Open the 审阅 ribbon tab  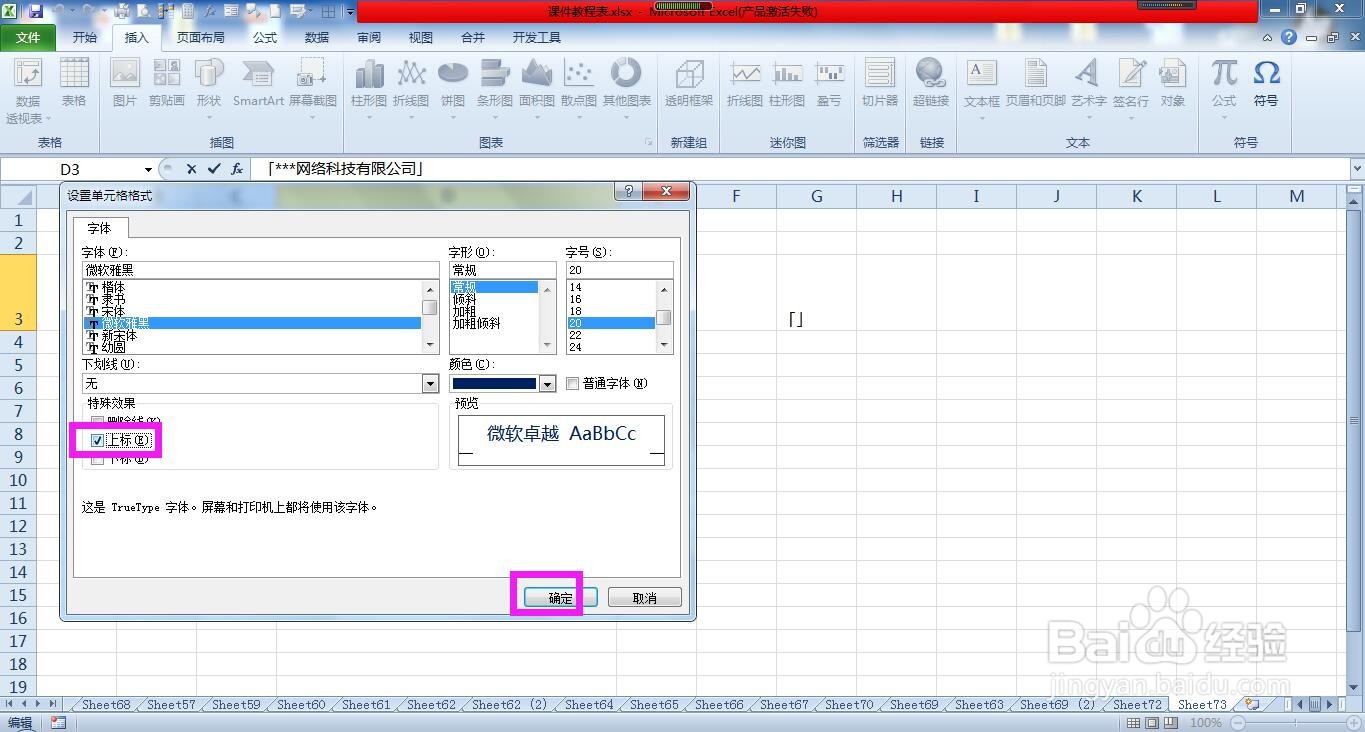click(x=368, y=37)
